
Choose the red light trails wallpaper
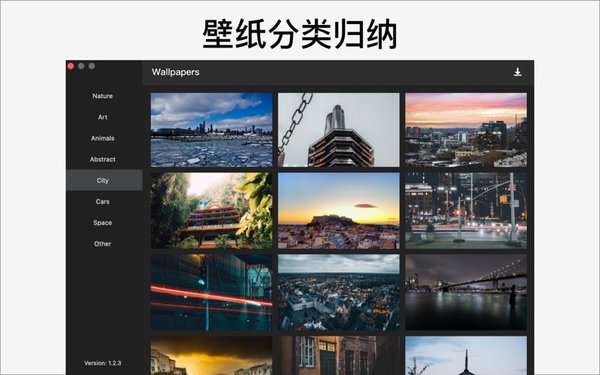click(211, 292)
